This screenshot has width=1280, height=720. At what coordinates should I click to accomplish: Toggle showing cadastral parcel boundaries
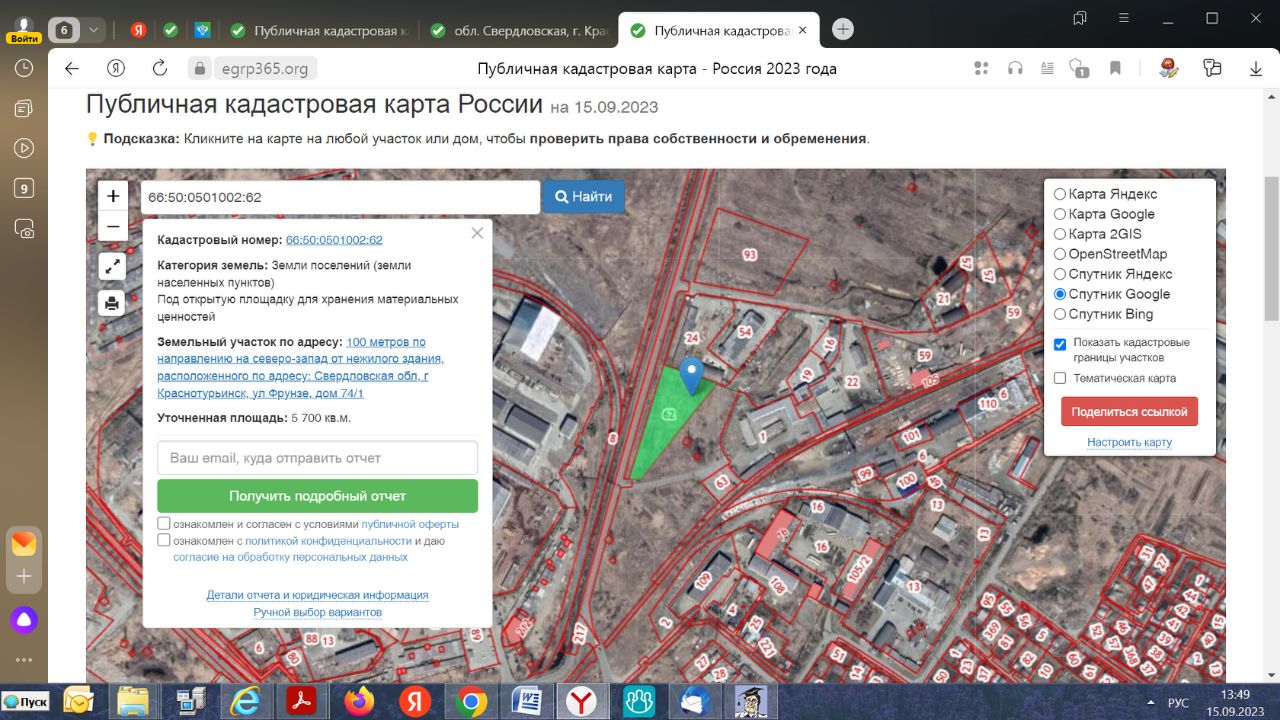[x=1060, y=344]
